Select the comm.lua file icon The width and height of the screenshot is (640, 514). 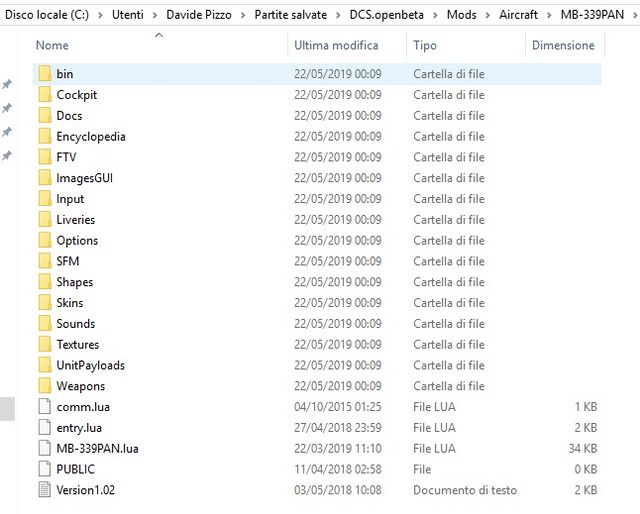click(45, 407)
